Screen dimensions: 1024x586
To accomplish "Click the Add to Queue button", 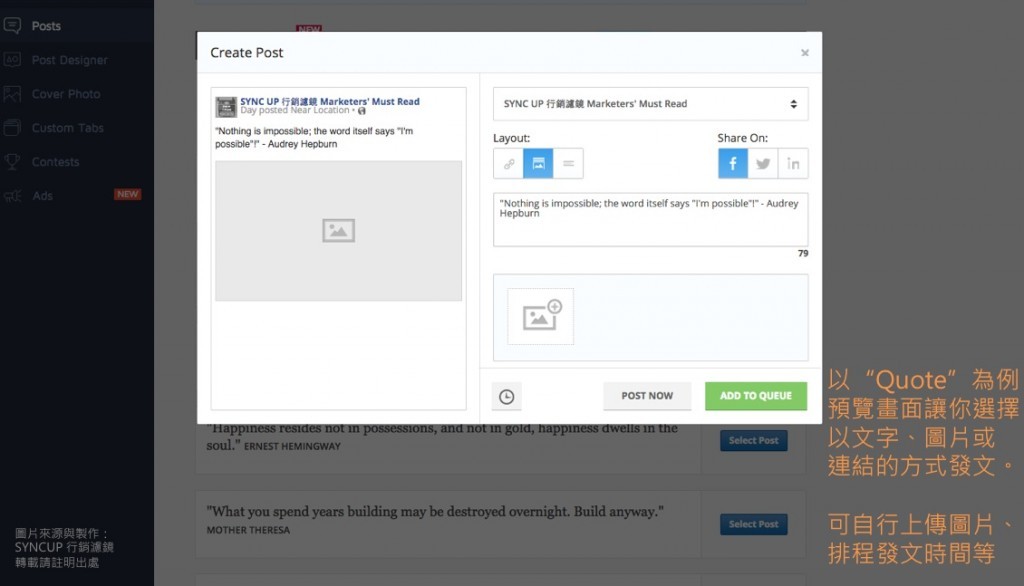I will pos(755,396).
